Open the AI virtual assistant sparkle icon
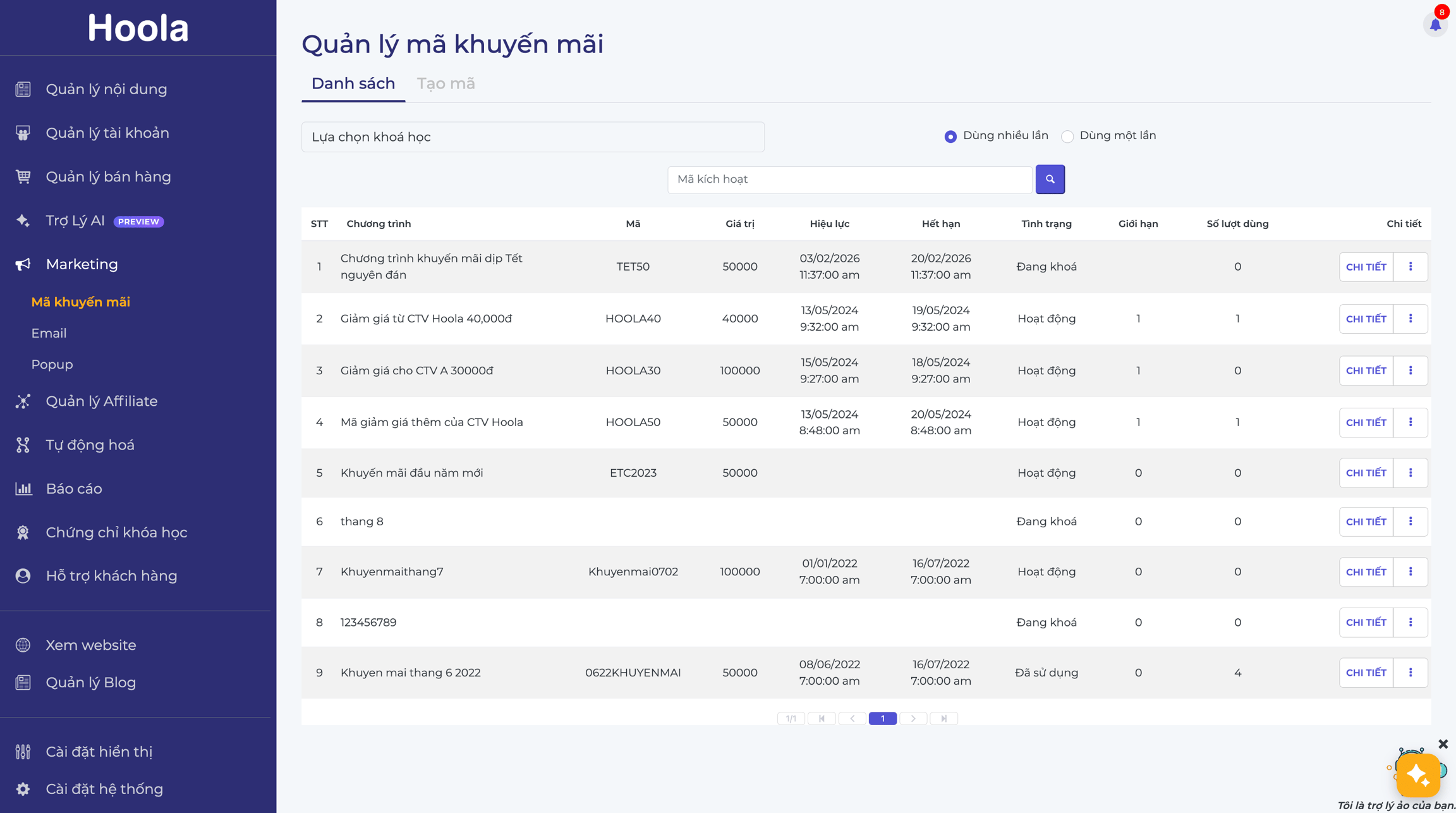This screenshot has height=813, width=1456. pyautogui.click(x=1418, y=775)
